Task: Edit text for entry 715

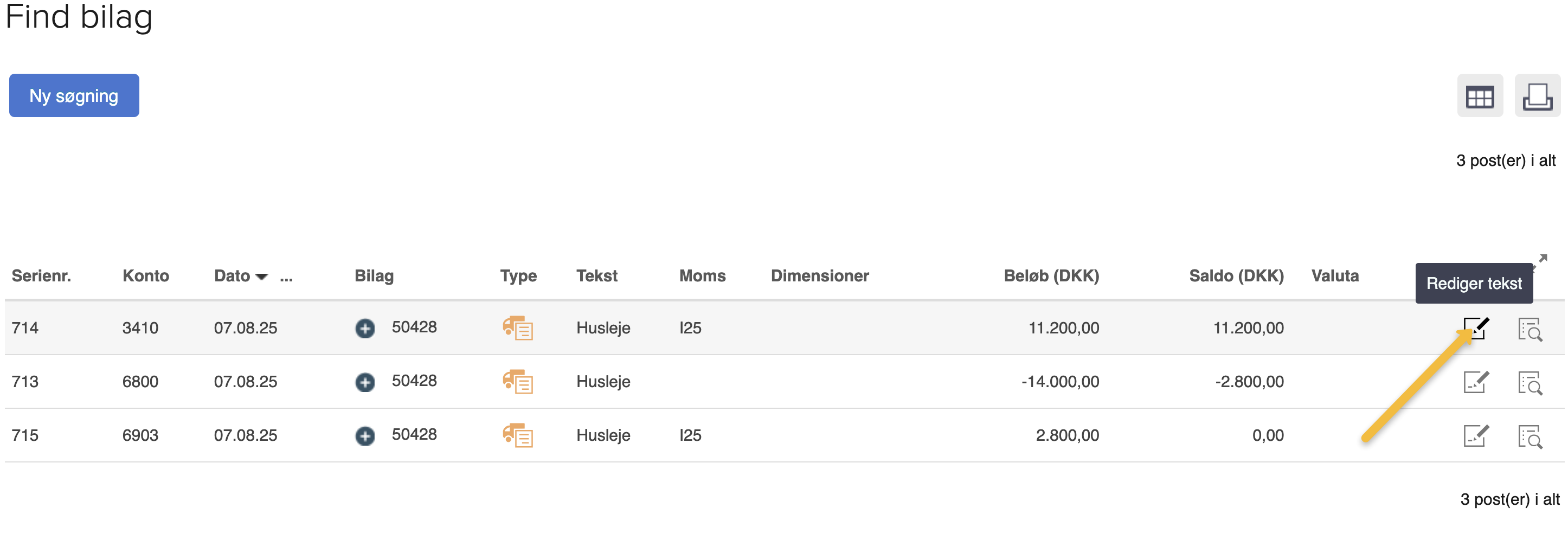Action: click(1475, 436)
